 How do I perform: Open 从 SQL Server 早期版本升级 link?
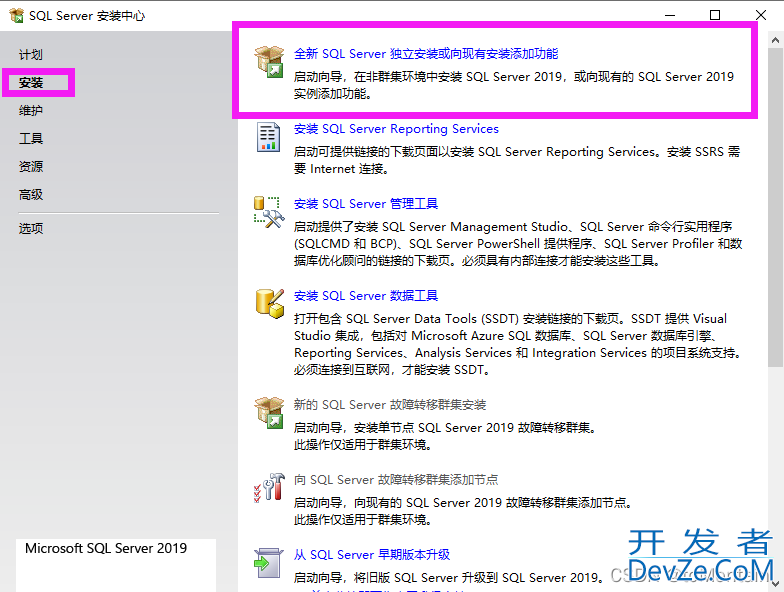click(372, 554)
